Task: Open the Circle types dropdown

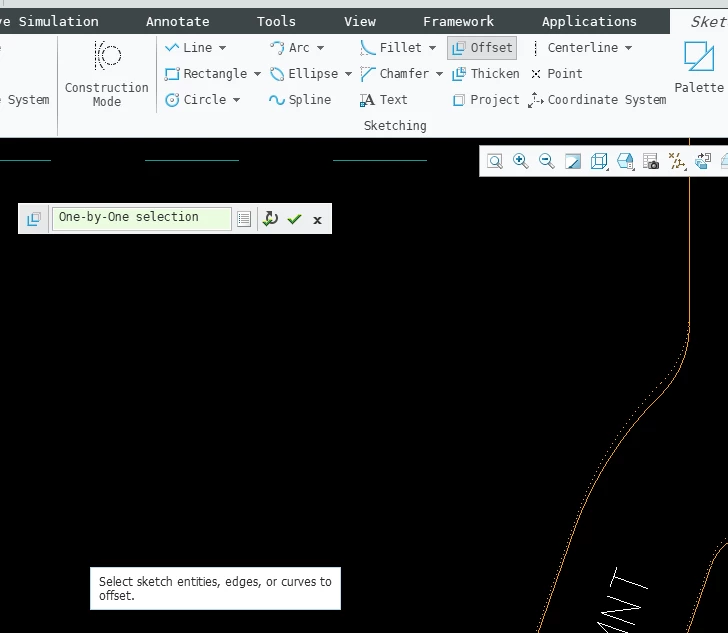Action: pyautogui.click(x=236, y=100)
